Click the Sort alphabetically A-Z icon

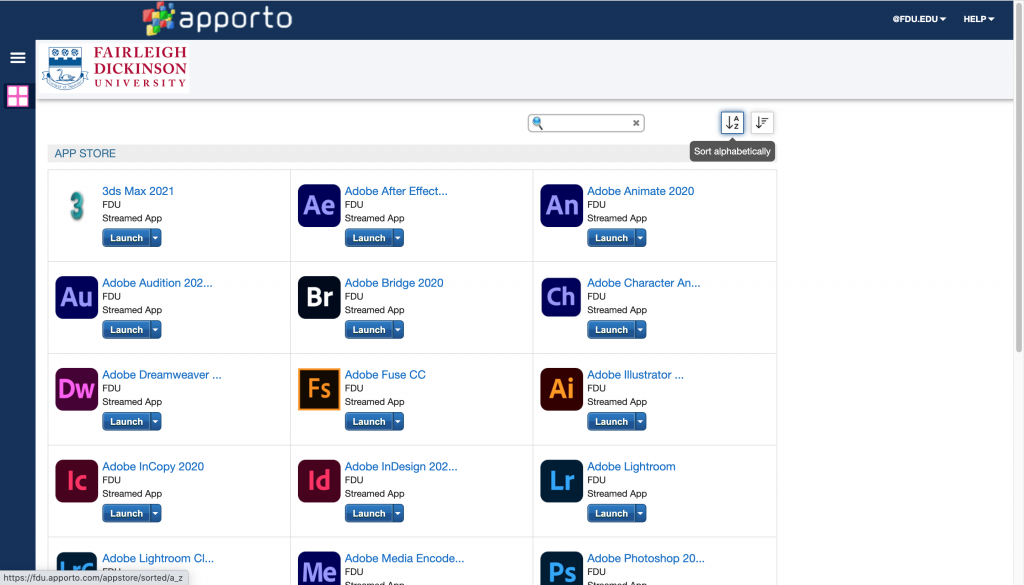pyautogui.click(x=732, y=122)
